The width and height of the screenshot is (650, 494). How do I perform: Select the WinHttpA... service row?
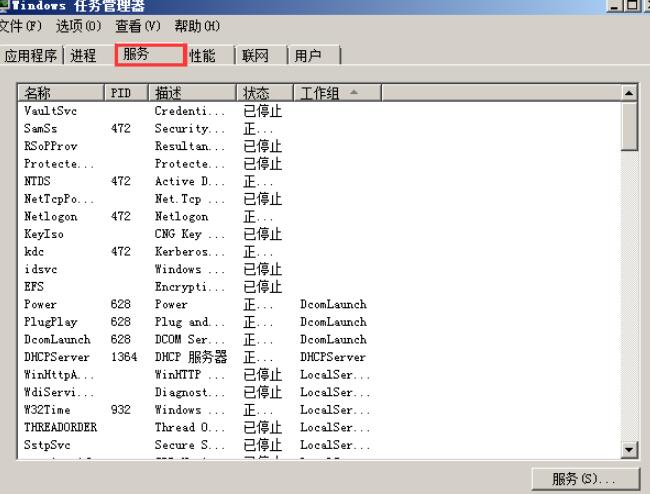click(x=319, y=375)
